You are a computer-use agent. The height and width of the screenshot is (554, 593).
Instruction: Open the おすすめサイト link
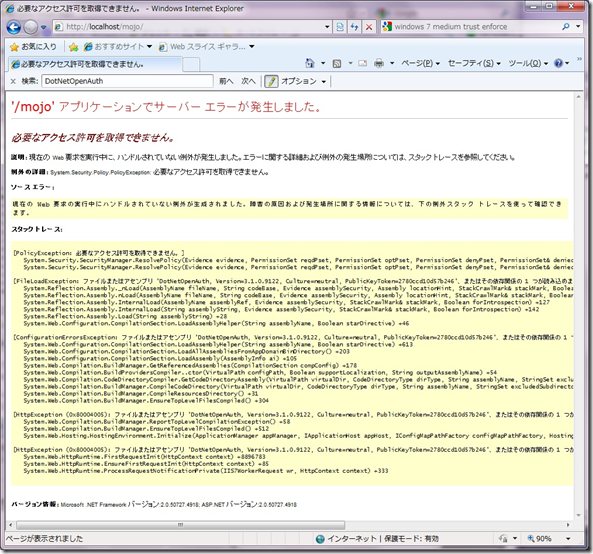point(118,47)
